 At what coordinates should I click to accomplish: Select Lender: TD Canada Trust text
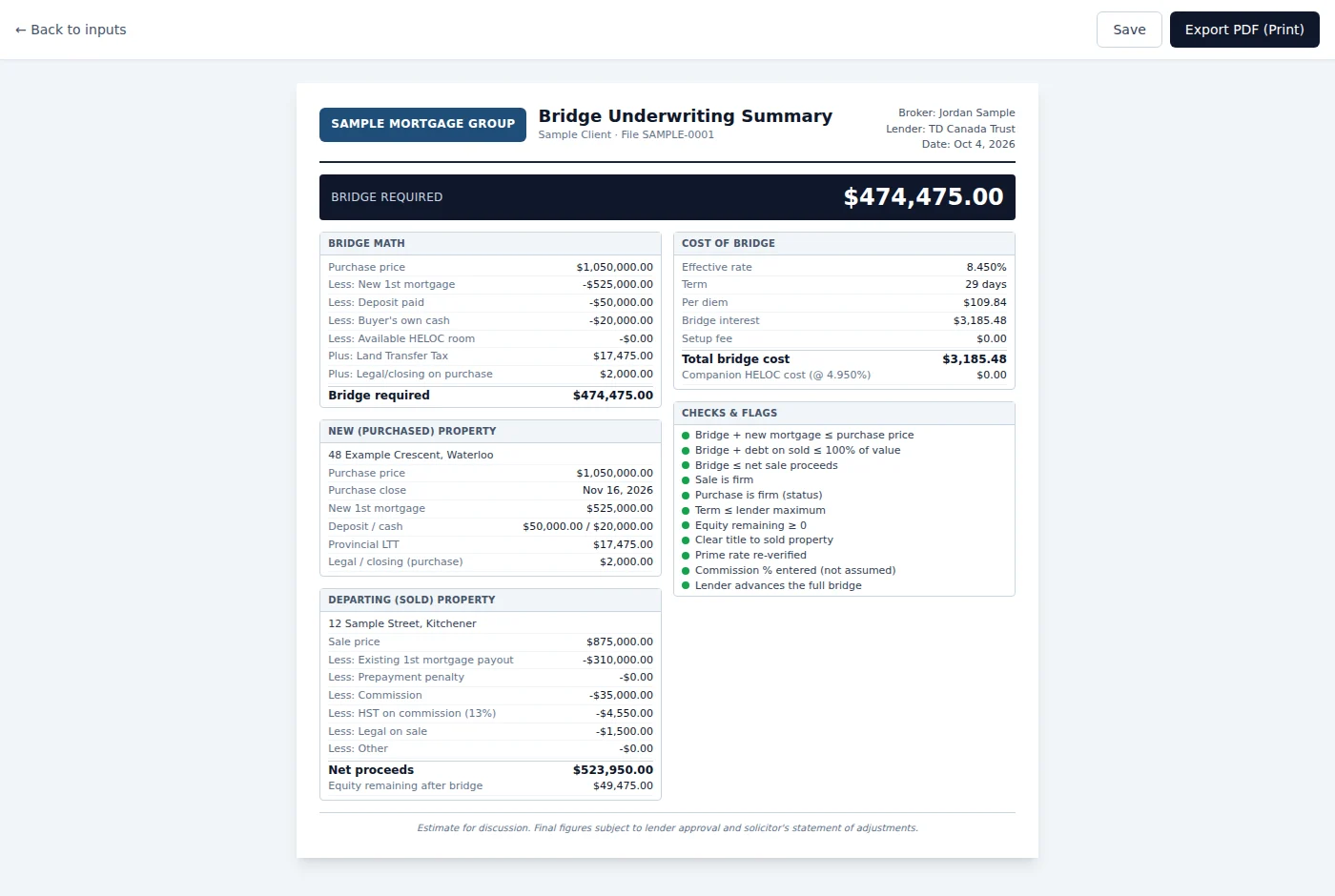click(x=951, y=129)
